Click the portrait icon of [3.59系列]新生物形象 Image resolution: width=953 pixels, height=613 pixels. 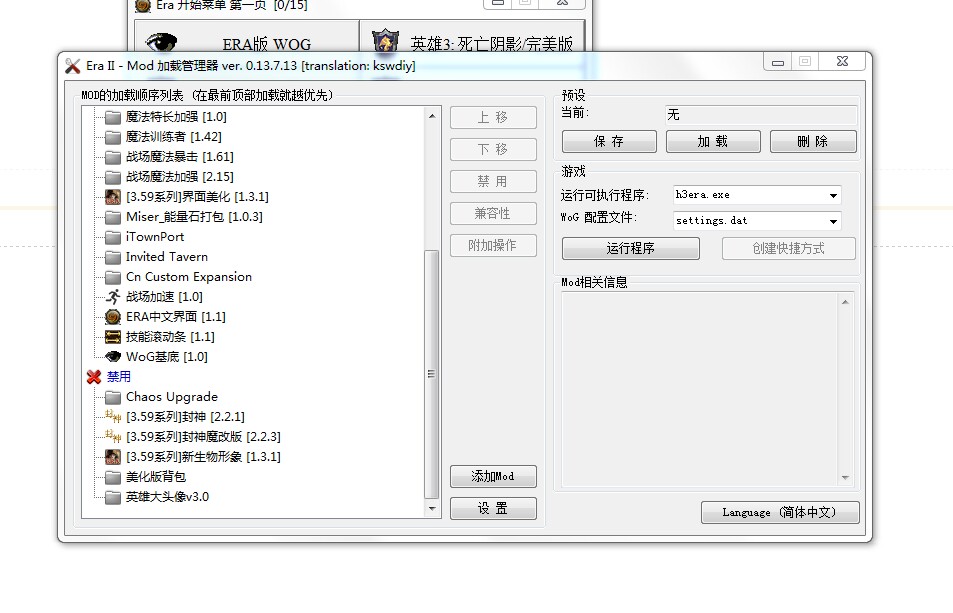click(x=112, y=457)
